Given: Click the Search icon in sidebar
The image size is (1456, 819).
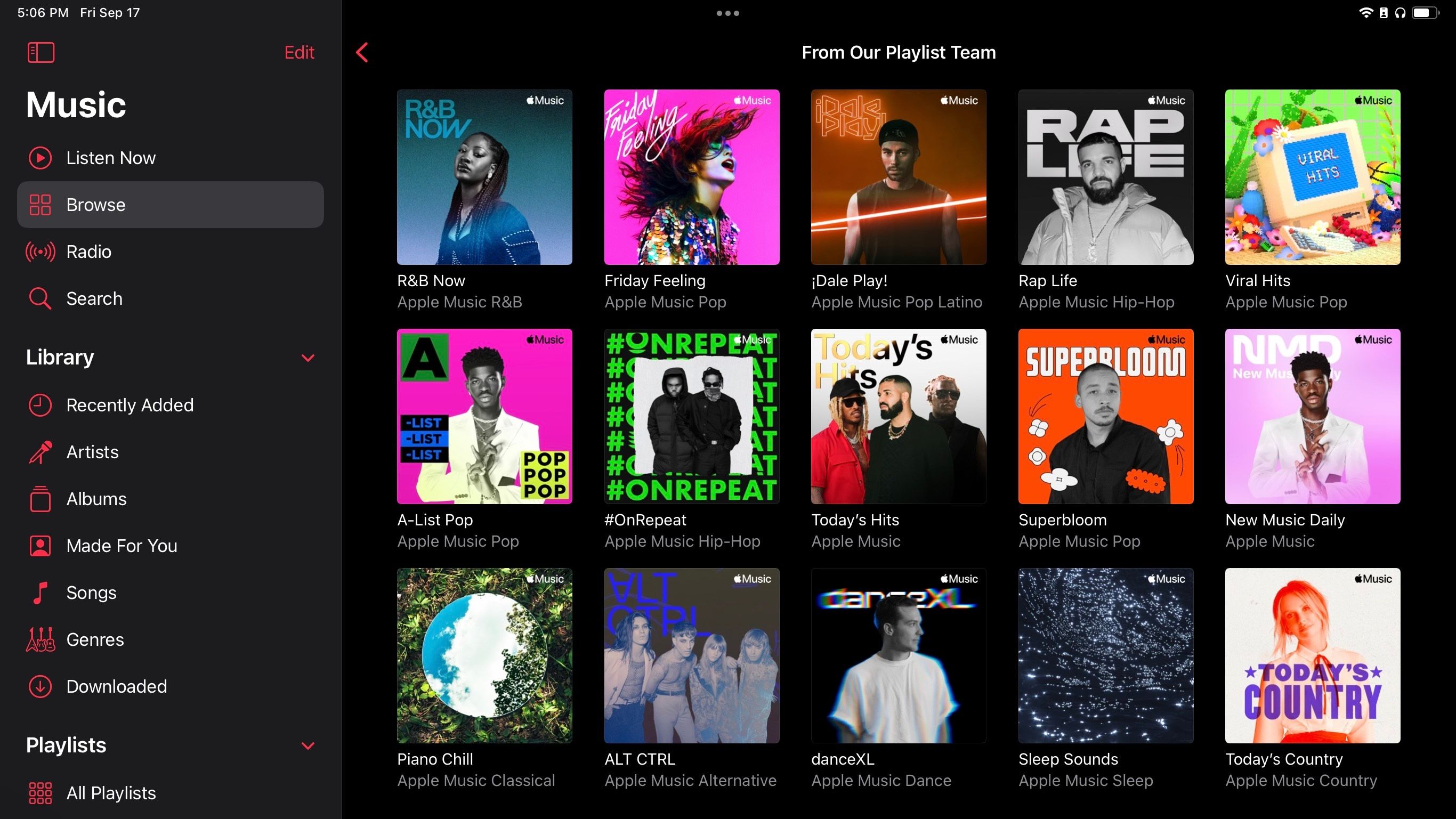Looking at the screenshot, I should 40,298.
